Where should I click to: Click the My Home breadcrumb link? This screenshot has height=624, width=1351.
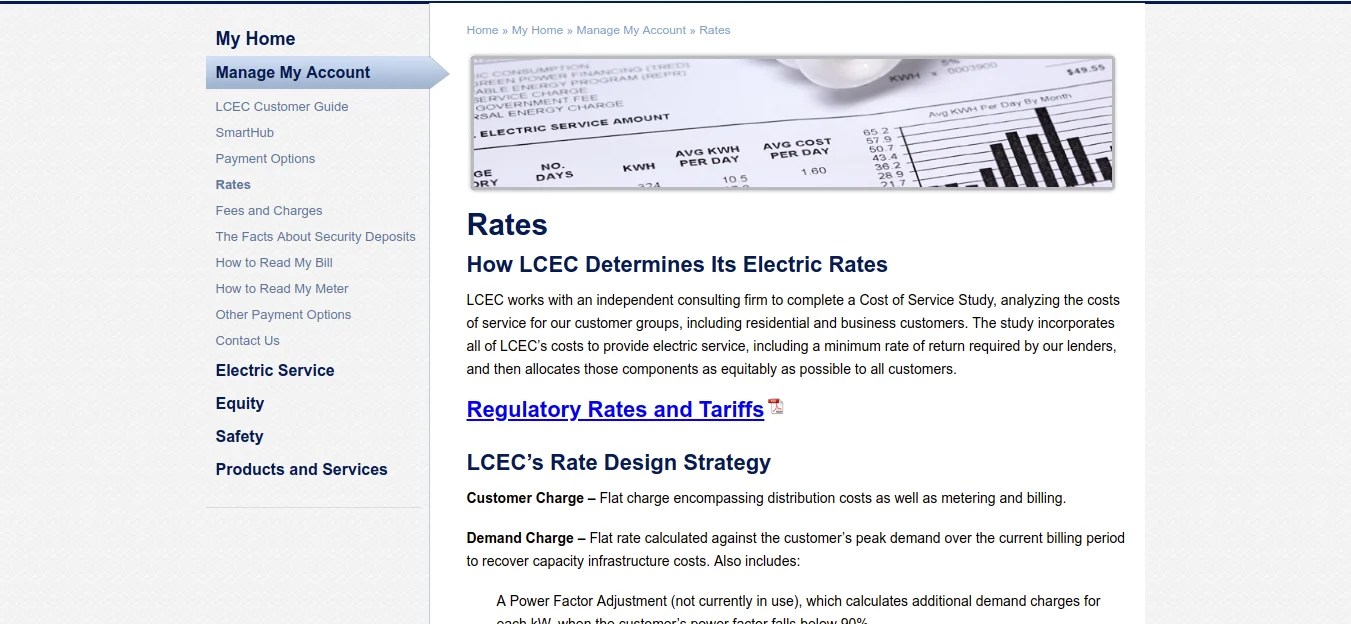pos(538,30)
